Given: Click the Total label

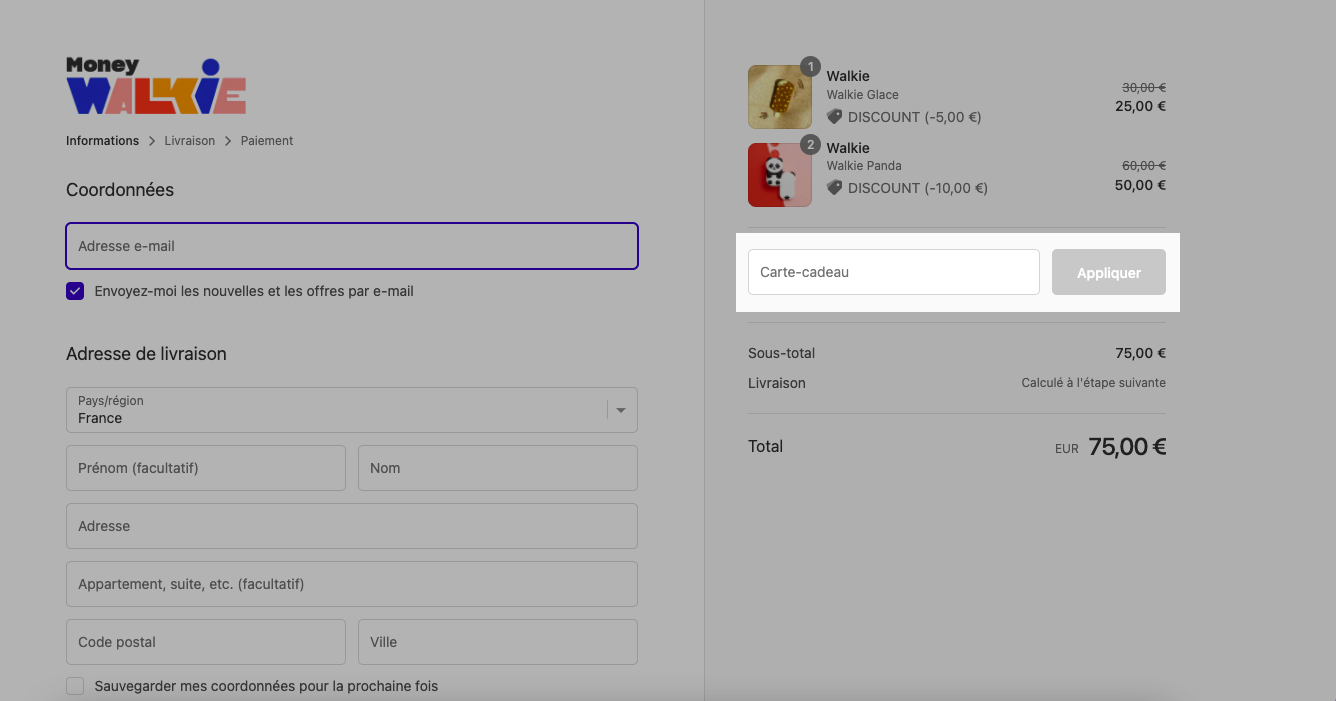Looking at the screenshot, I should [x=765, y=447].
